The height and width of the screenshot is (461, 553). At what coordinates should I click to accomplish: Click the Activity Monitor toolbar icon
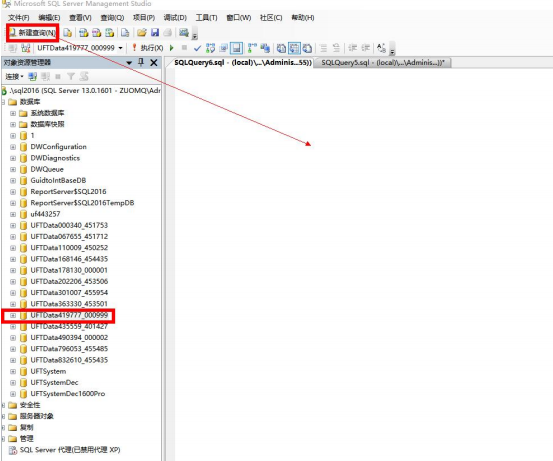click(184, 33)
